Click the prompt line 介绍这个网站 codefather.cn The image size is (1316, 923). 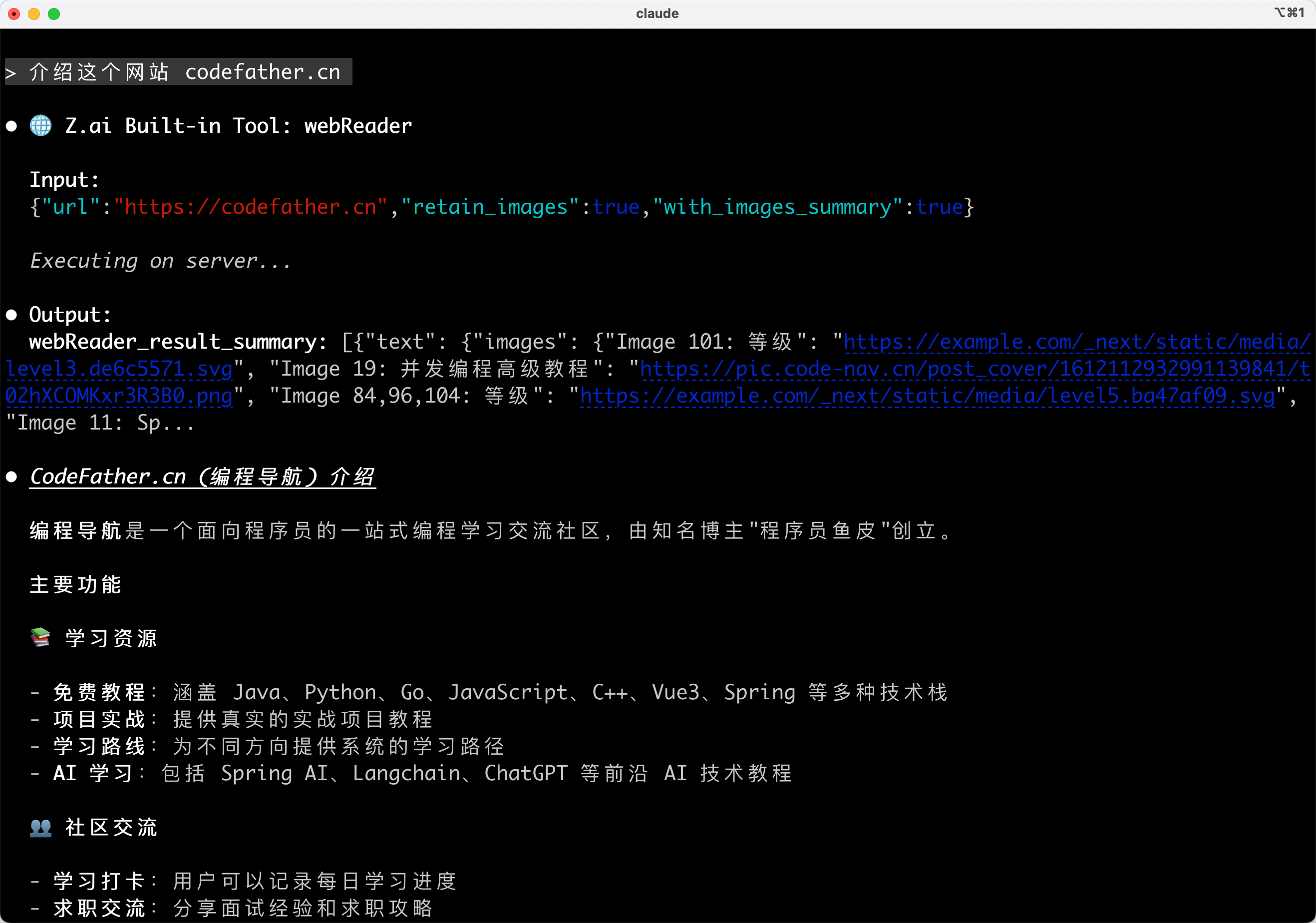pos(179,72)
